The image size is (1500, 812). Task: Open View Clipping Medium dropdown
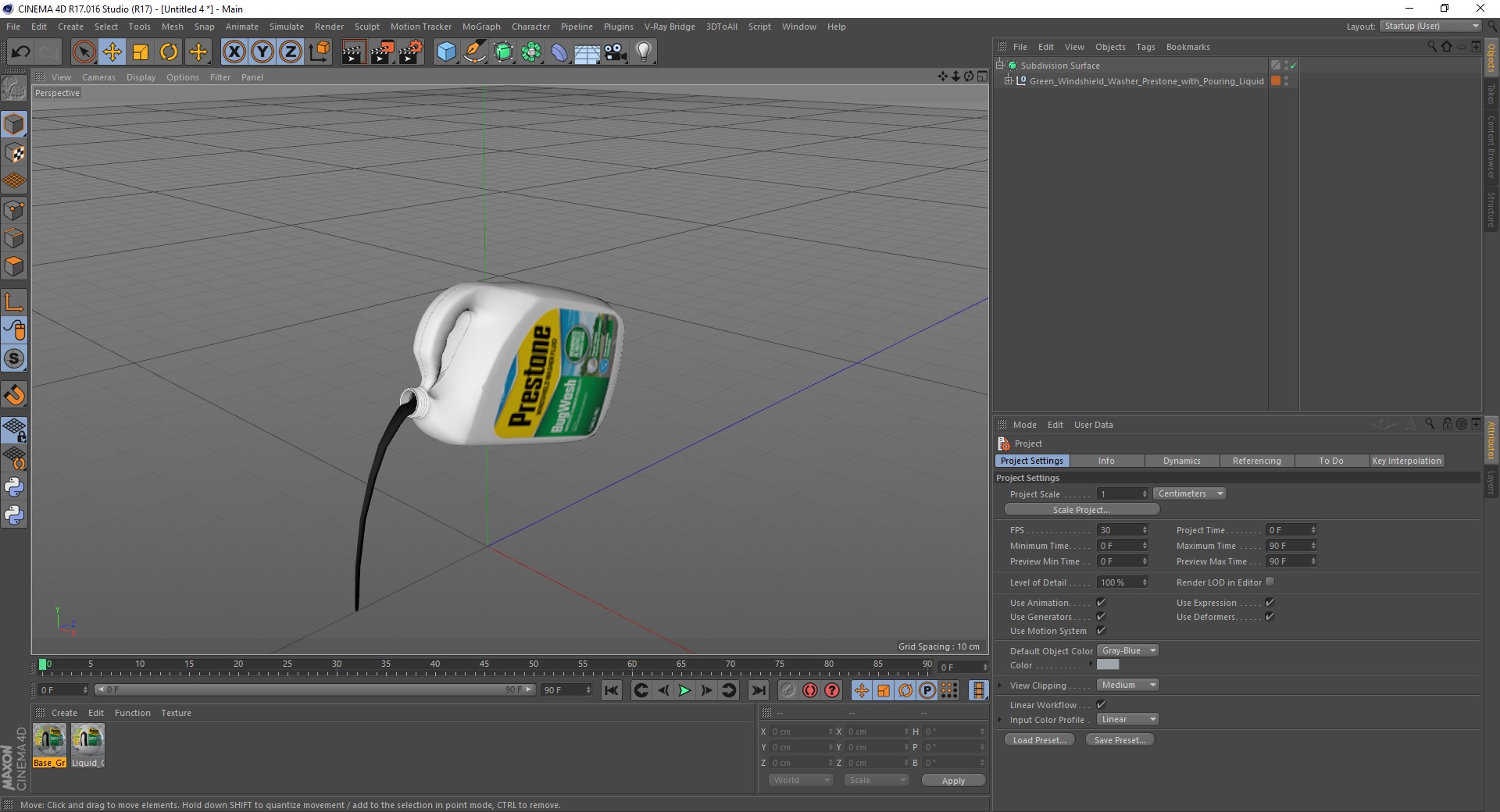click(1128, 685)
